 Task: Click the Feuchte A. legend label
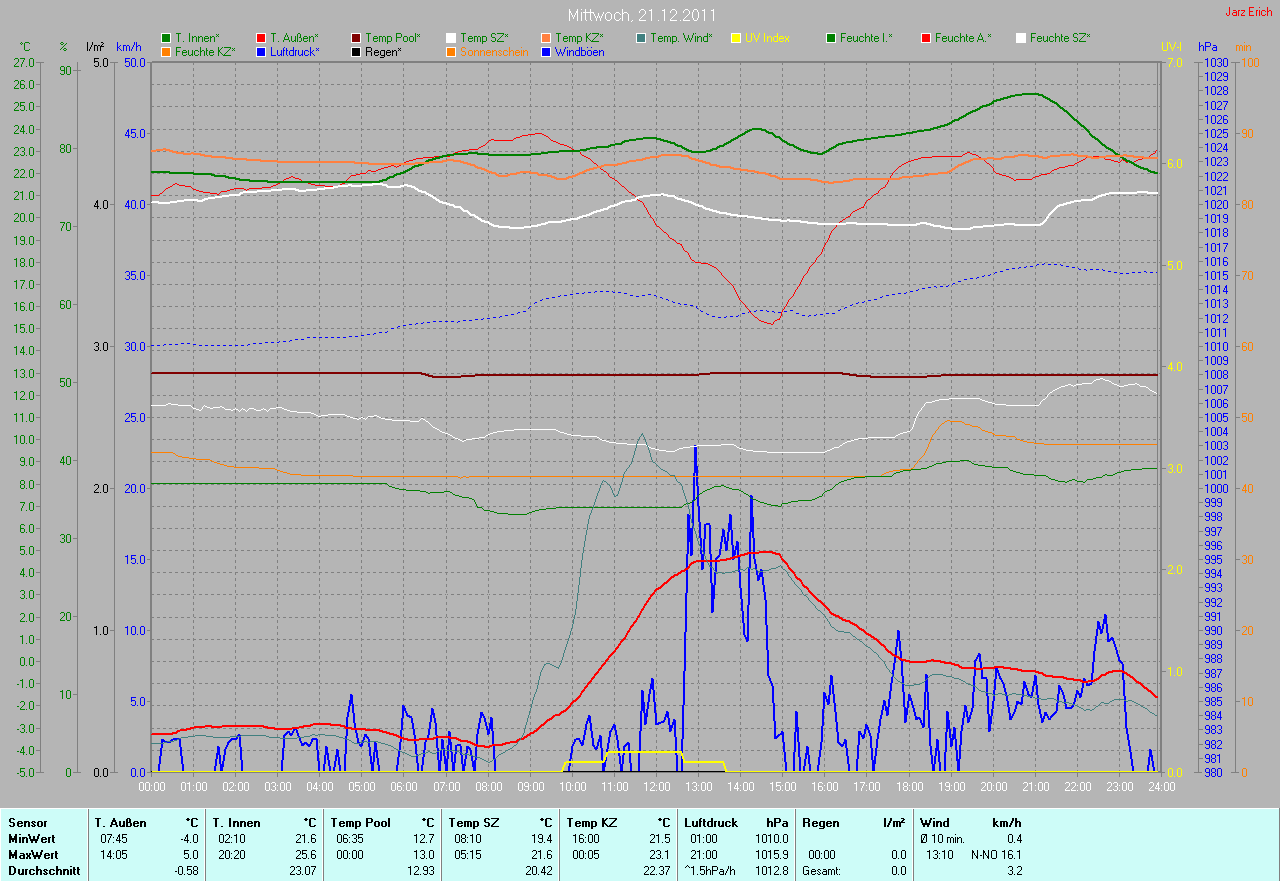coord(963,38)
